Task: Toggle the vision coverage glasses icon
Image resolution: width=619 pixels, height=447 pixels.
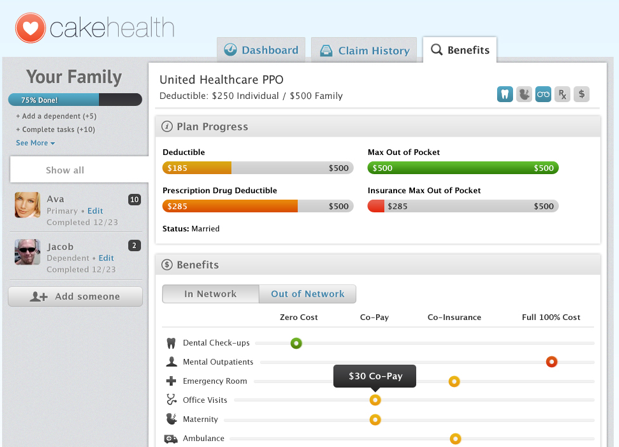Action: coord(543,94)
